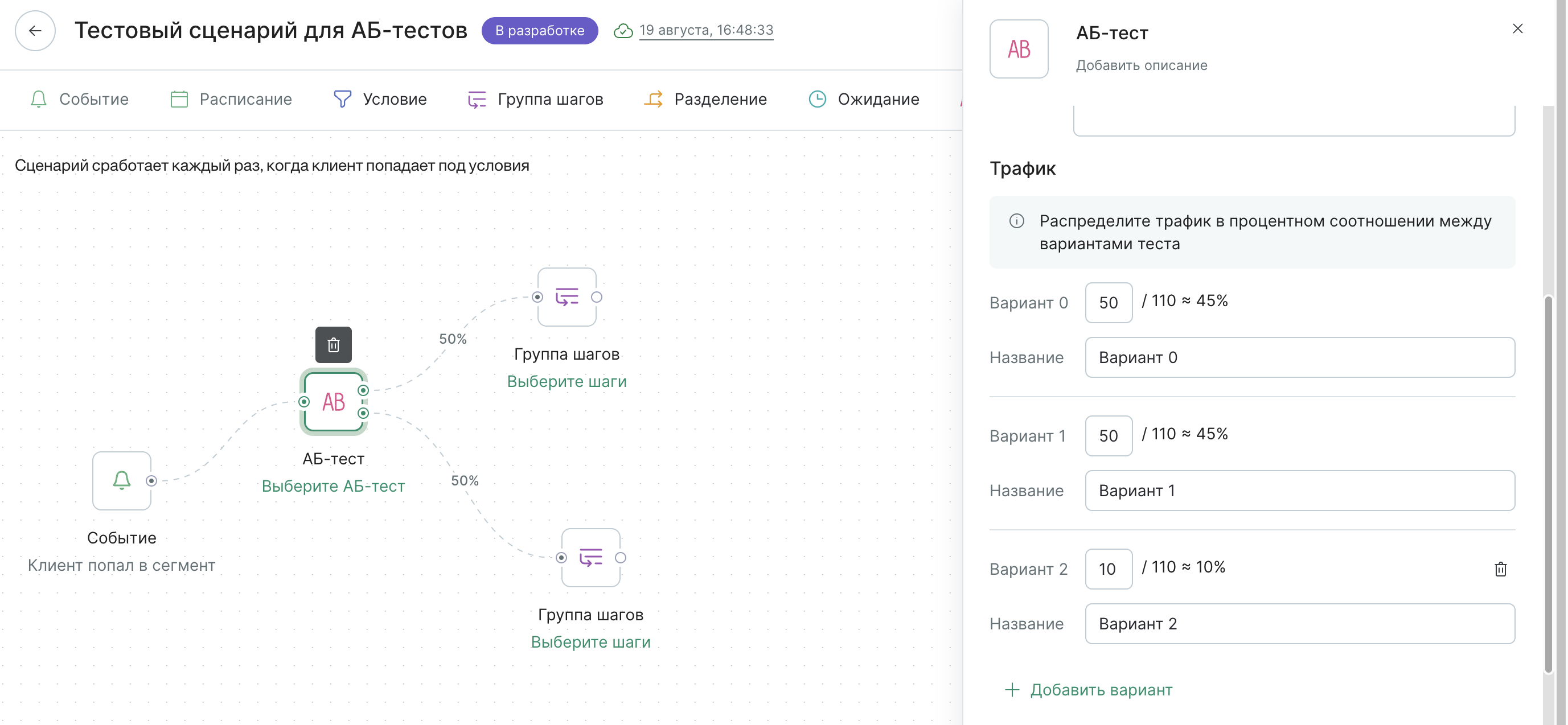1568x725 pixels.
Task: Edit the name field containing Вариант 1
Action: [x=1300, y=490]
